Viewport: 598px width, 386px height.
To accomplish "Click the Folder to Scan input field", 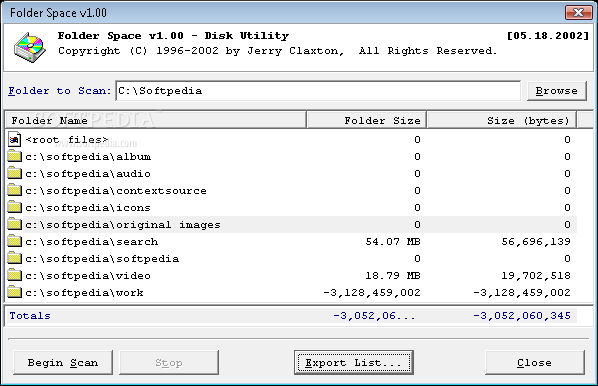I will click(x=318, y=91).
